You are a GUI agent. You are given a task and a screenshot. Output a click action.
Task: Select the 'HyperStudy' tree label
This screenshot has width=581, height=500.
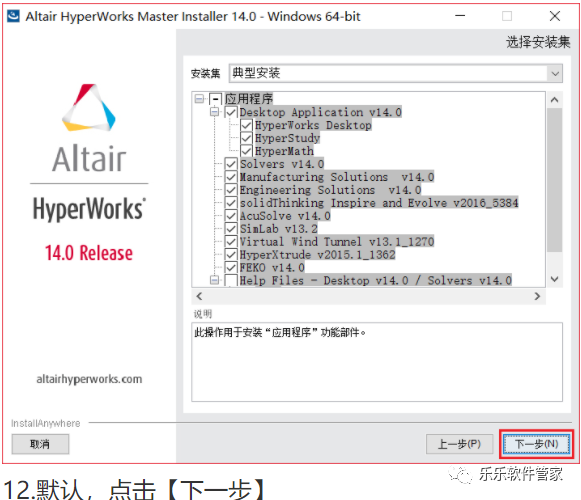click(x=288, y=138)
